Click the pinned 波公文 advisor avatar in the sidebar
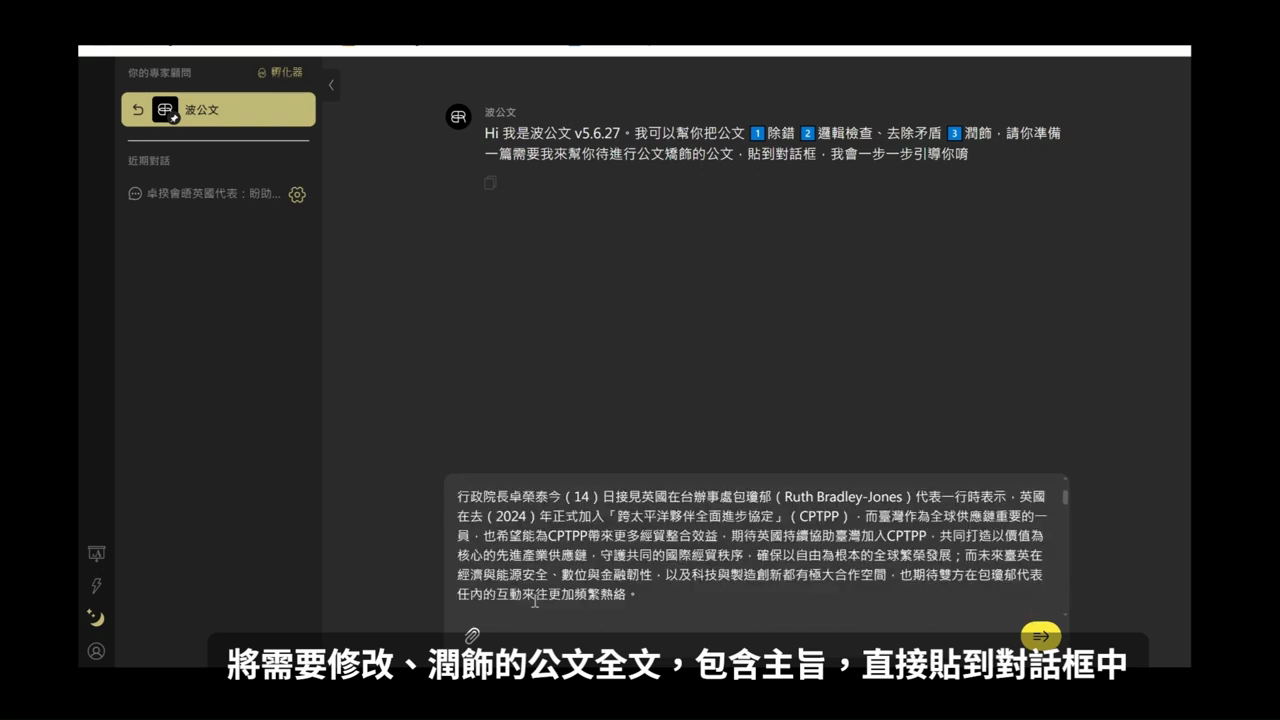This screenshot has height=720, width=1280. point(165,110)
